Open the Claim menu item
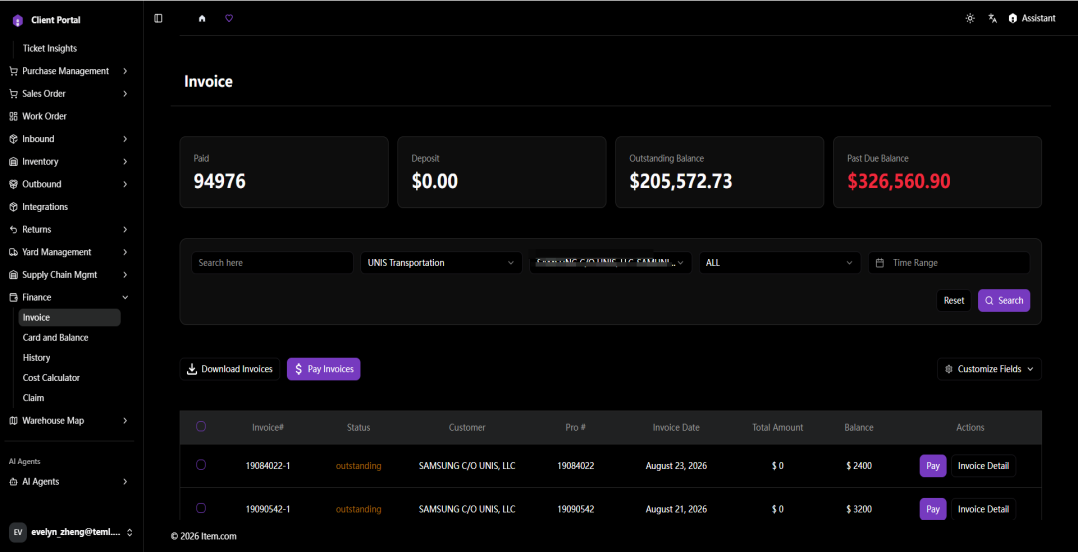This screenshot has height=552, width=1078. tap(34, 397)
